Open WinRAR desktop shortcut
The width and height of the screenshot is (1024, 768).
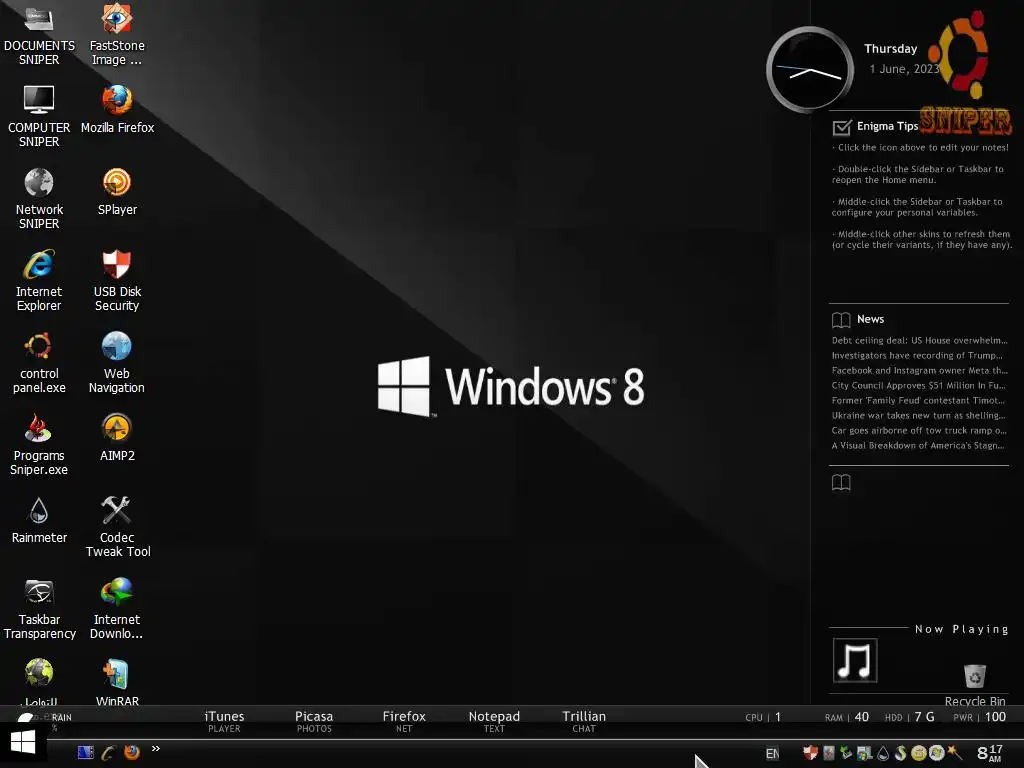click(x=117, y=682)
